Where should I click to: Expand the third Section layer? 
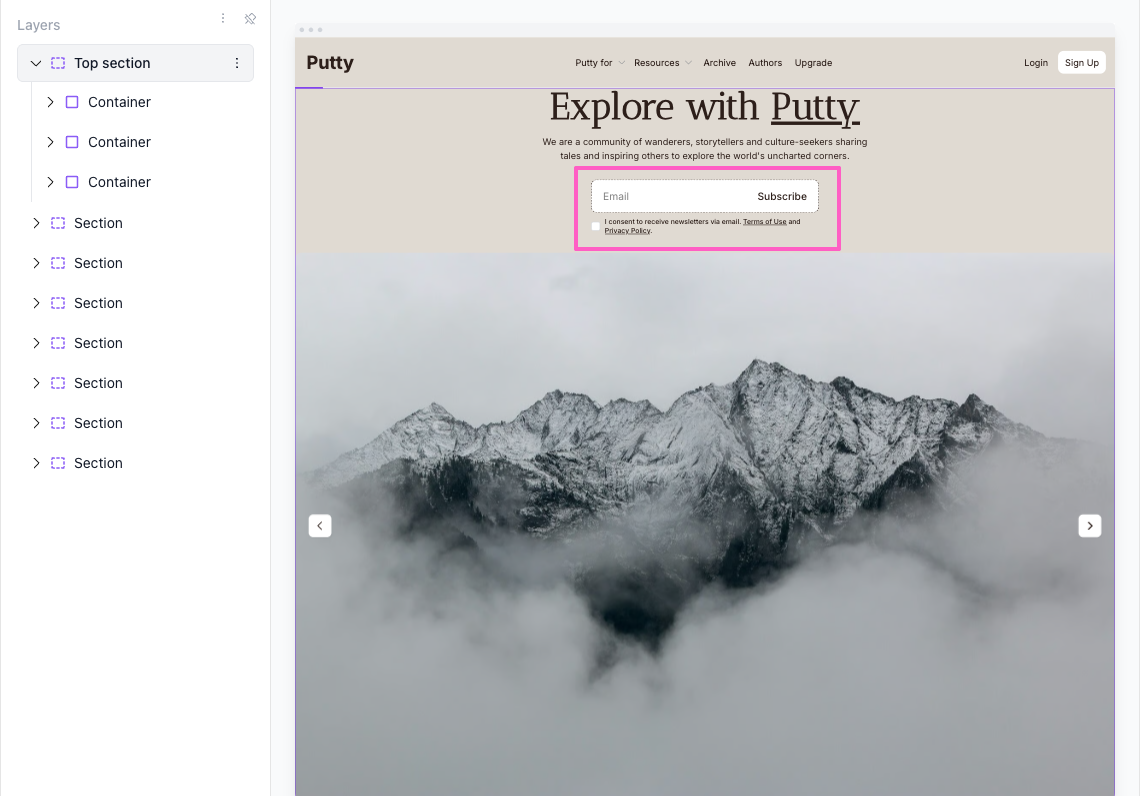point(36,303)
